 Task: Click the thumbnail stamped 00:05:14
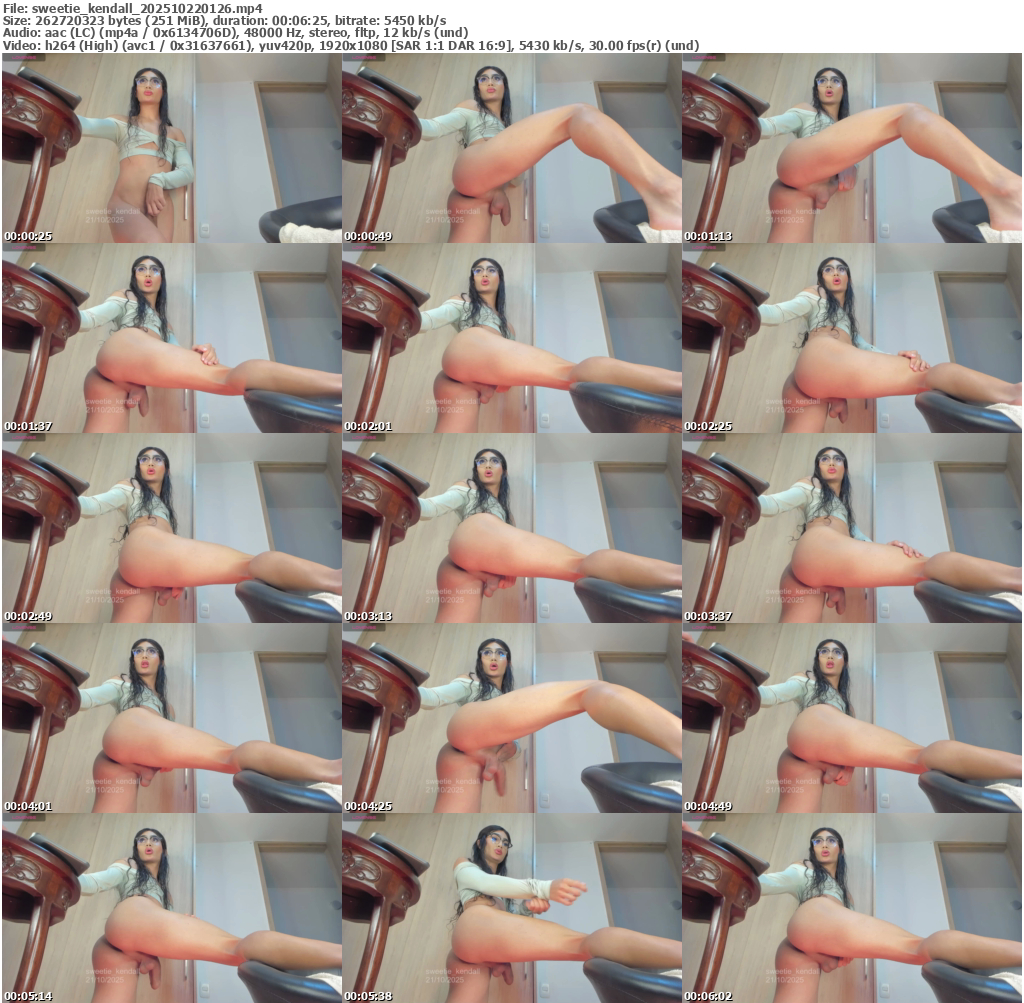coord(171,908)
